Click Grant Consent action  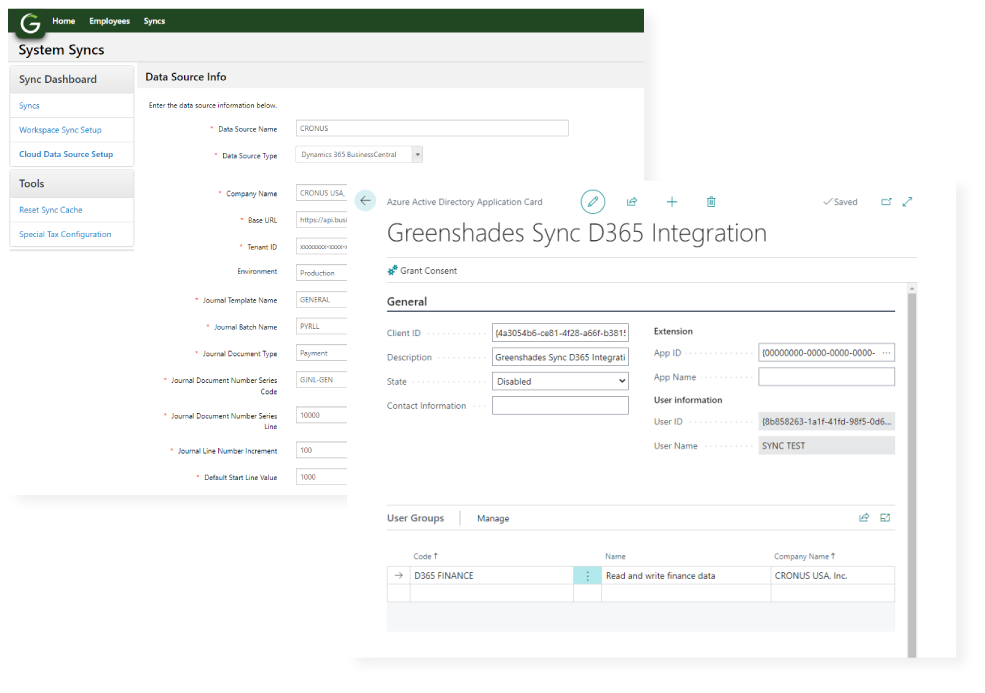pos(428,271)
